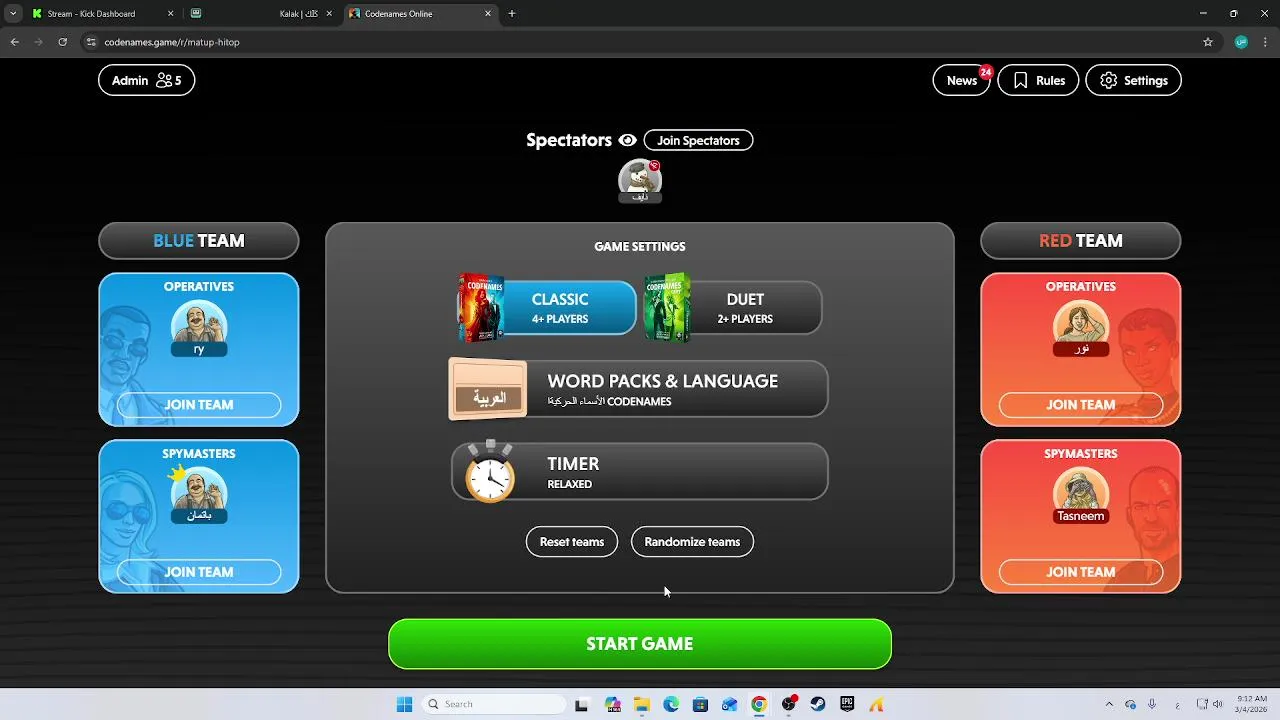Open the Admin players menu

[146, 80]
